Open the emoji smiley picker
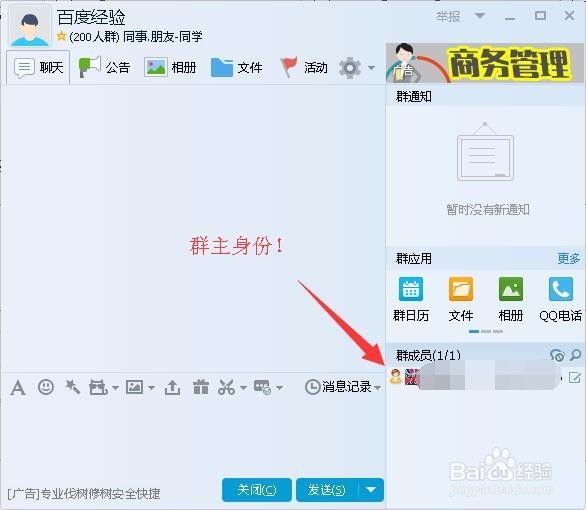 click(x=46, y=387)
